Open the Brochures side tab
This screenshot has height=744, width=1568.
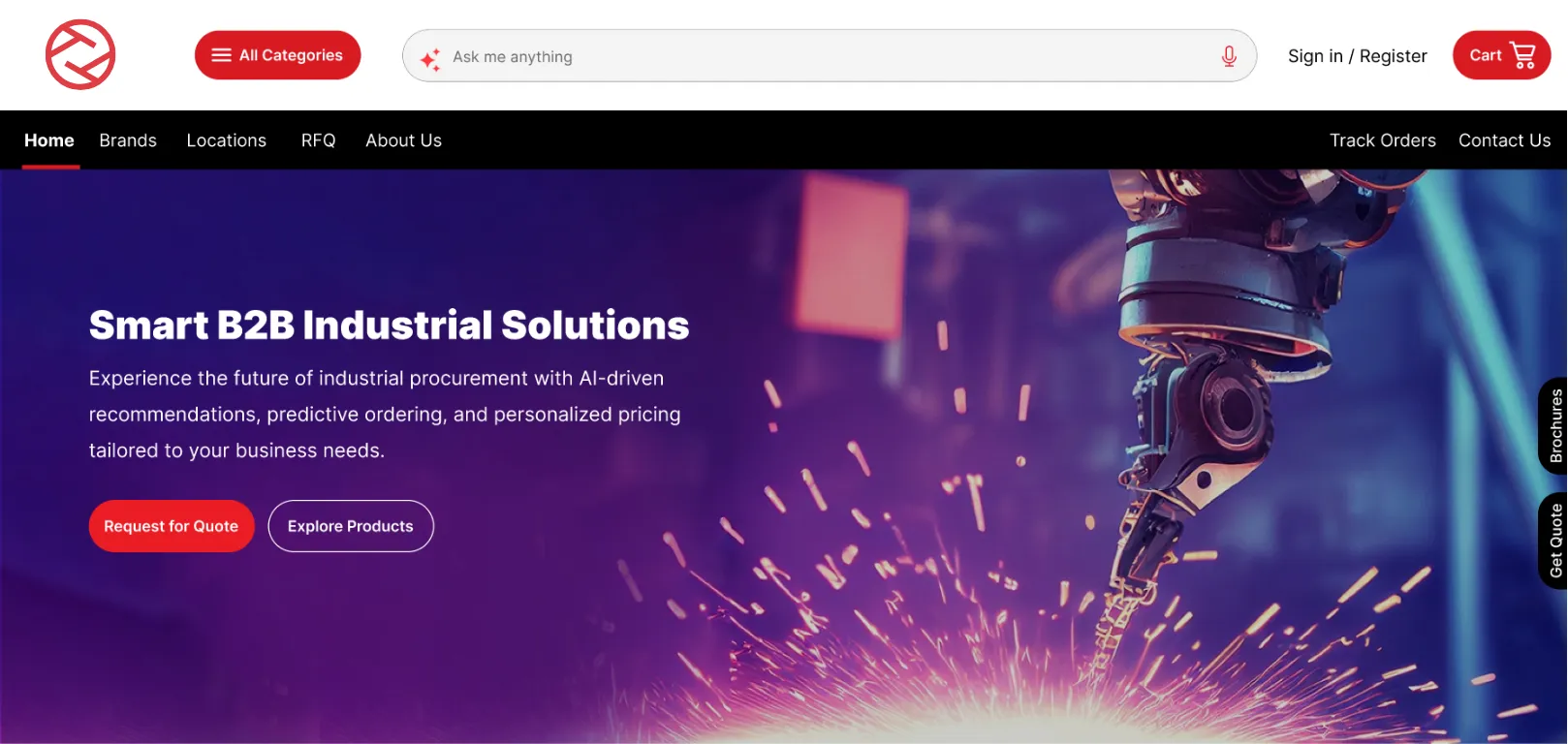[x=1553, y=425]
